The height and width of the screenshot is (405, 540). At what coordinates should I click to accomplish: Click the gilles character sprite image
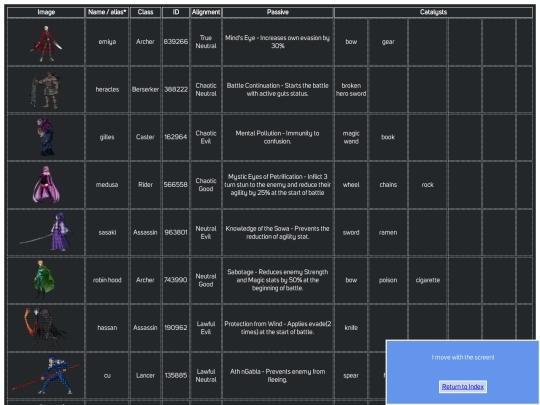46,137
